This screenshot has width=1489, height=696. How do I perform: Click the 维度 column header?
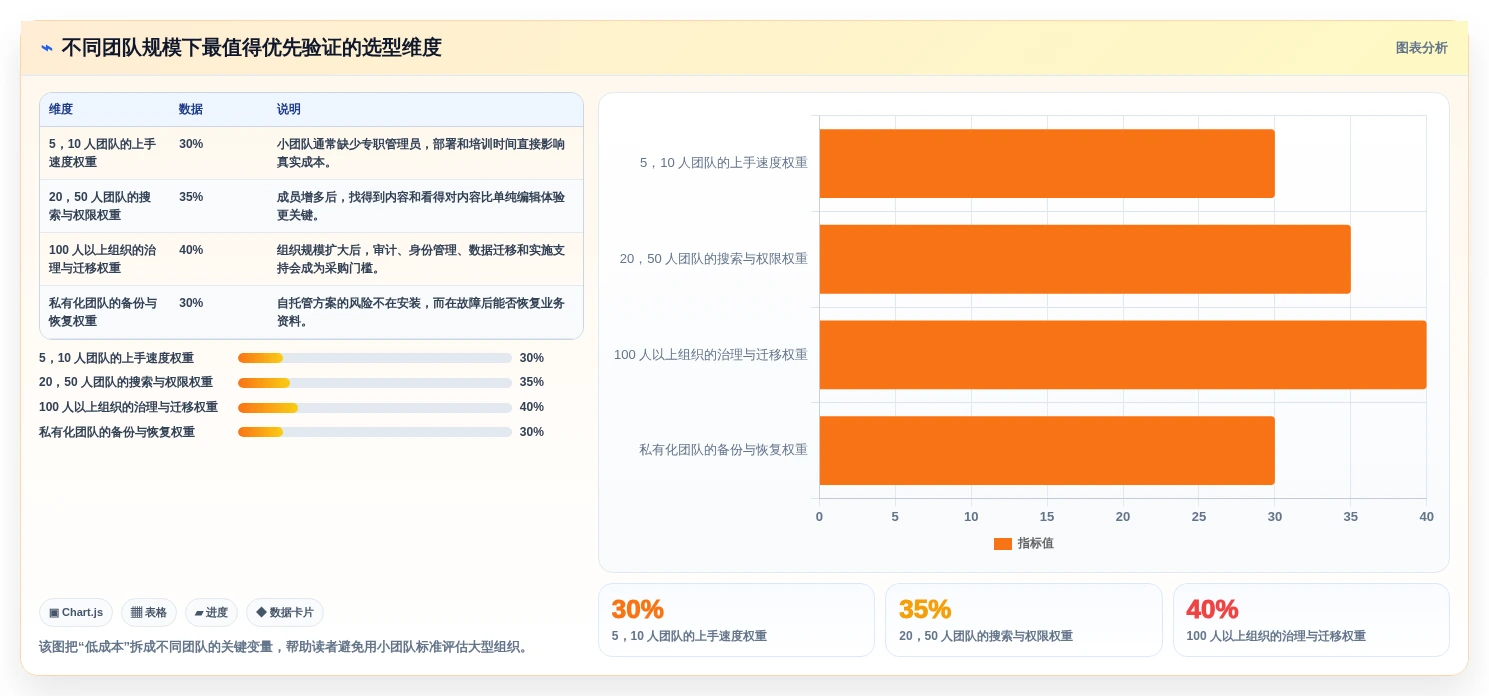(61, 110)
